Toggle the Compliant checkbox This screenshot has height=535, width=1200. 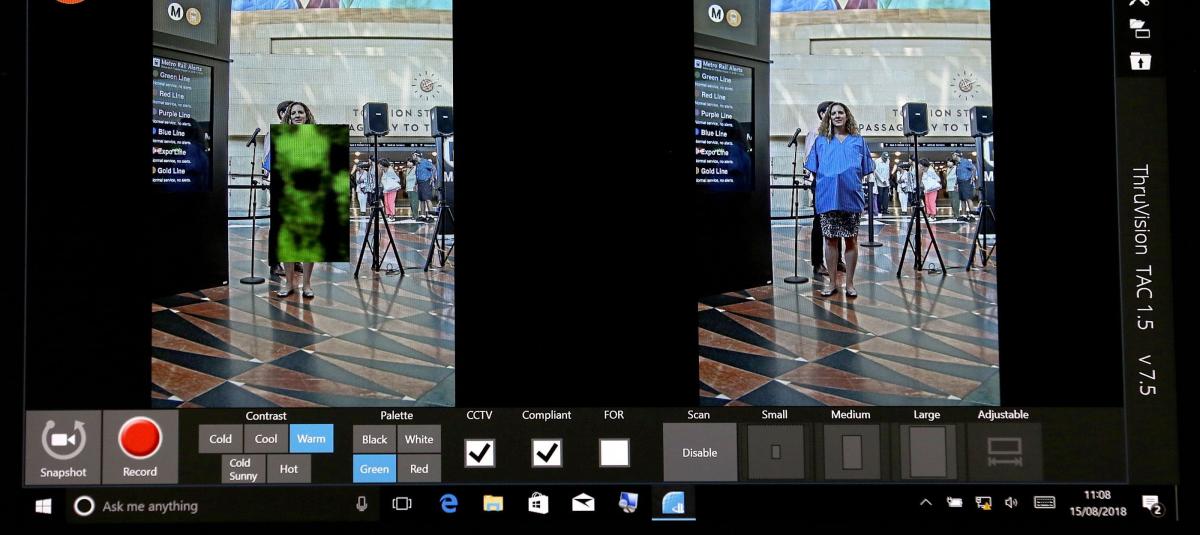546,453
